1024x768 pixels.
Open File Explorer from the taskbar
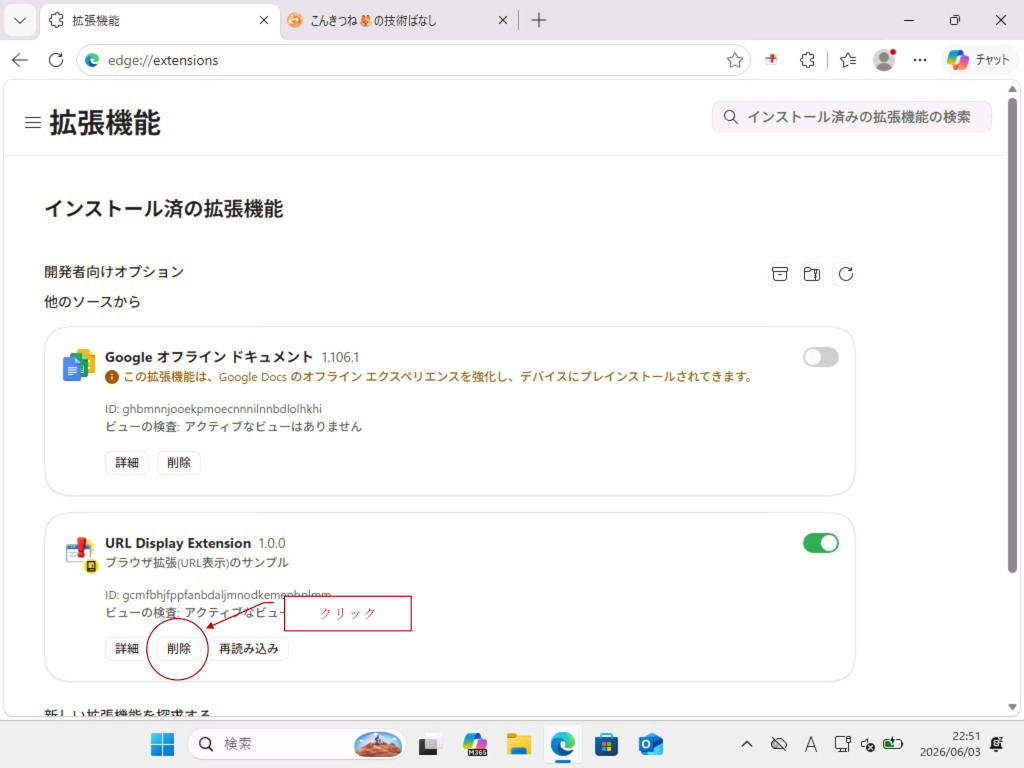(519, 744)
